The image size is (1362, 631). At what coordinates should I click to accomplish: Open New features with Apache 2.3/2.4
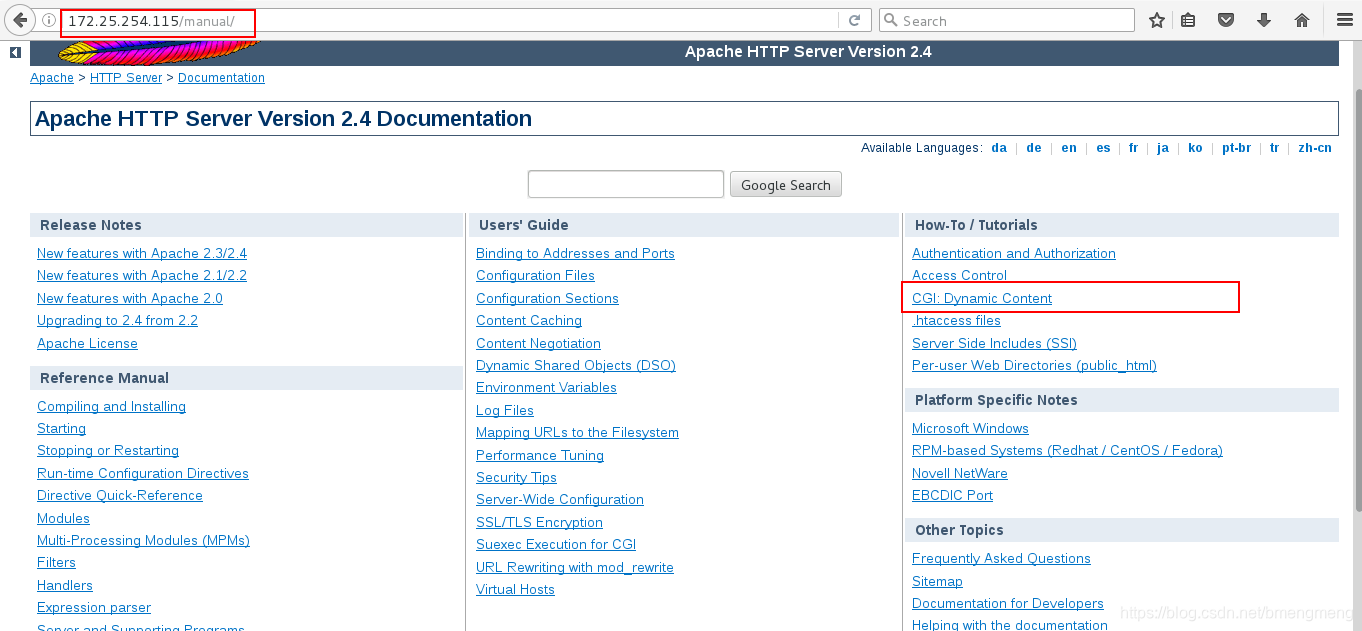pyautogui.click(x=142, y=253)
